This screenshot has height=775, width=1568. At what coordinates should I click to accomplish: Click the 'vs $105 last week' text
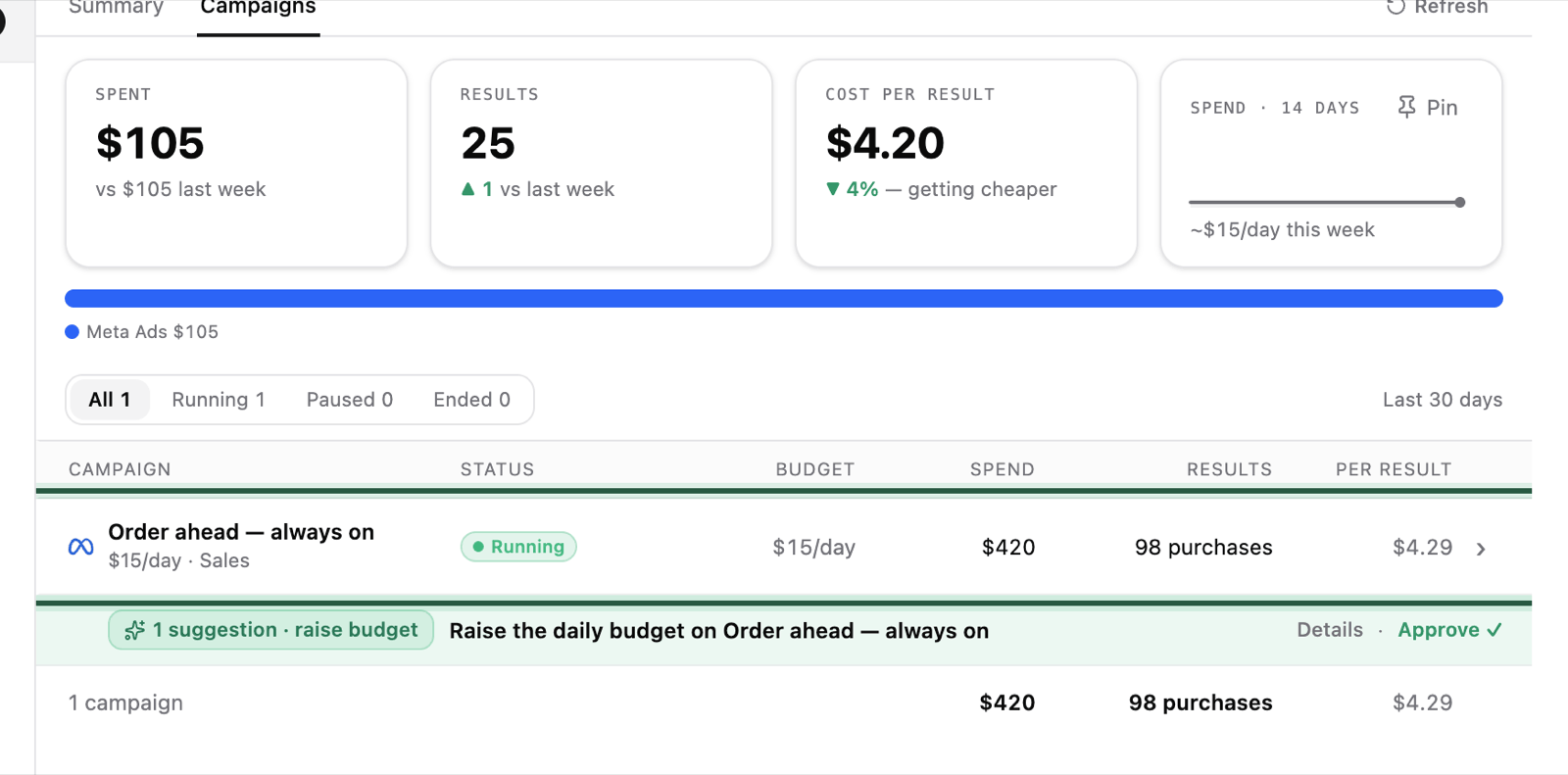pos(180,189)
